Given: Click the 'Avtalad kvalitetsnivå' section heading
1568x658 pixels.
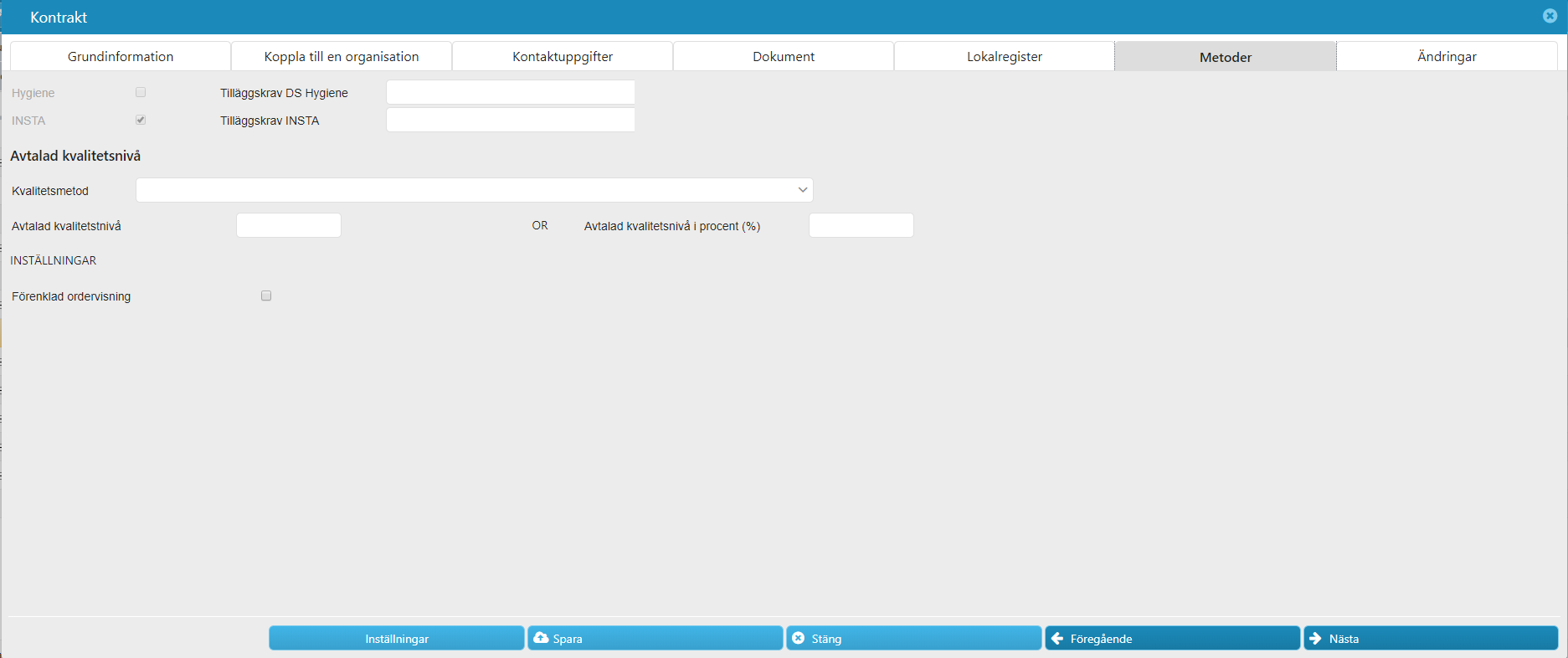Looking at the screenshot, I should click(x=75, y=156).
